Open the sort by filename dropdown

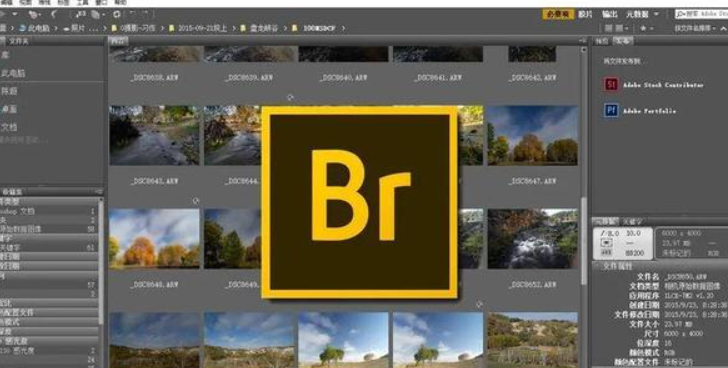click(x=695, y=28)
